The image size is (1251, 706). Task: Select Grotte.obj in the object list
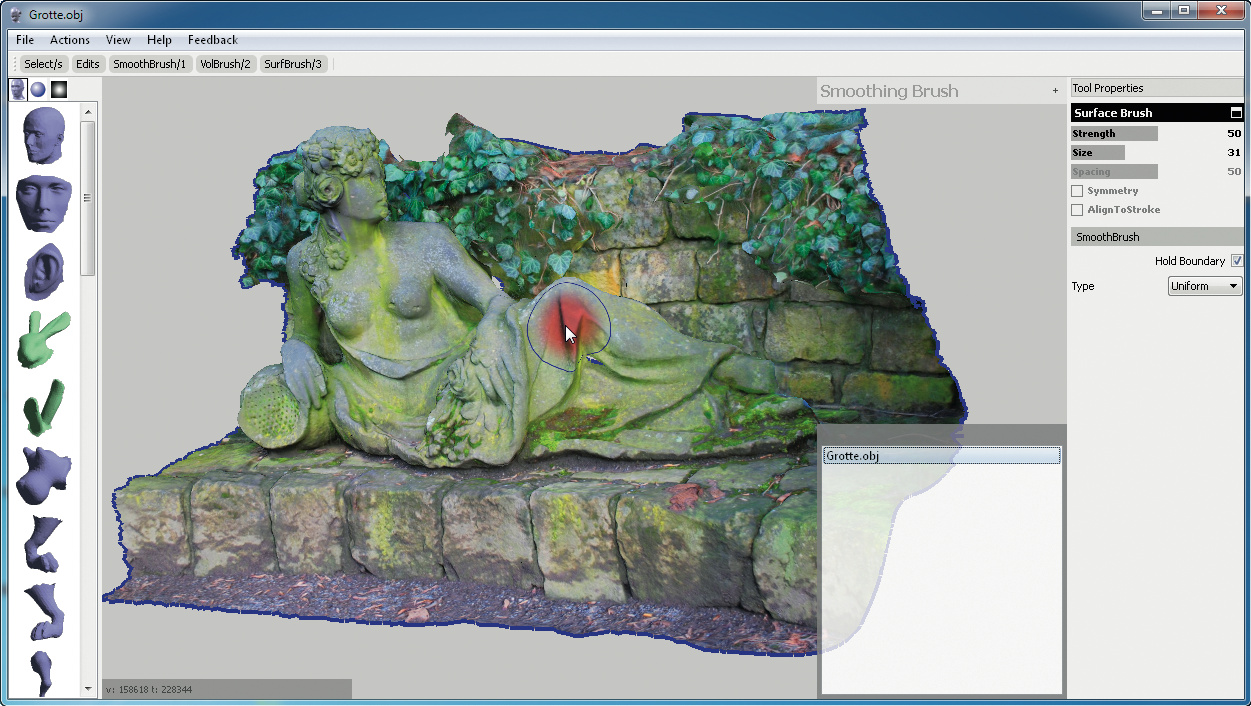tap(940, 456)
